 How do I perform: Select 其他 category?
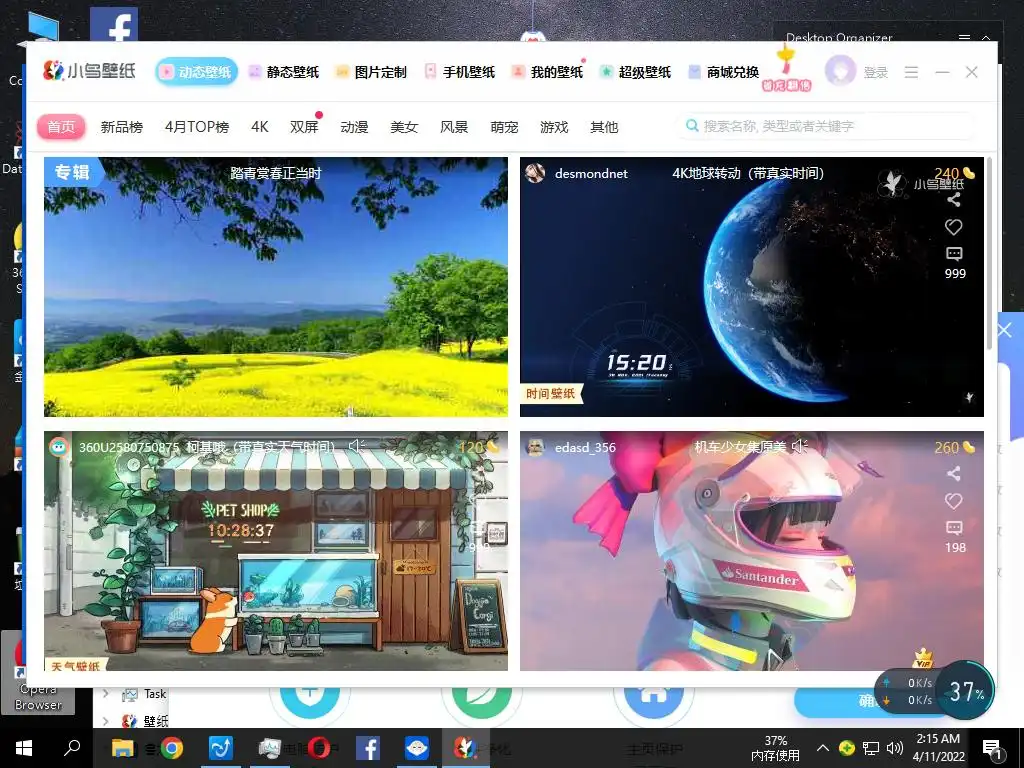coord(604,127)
